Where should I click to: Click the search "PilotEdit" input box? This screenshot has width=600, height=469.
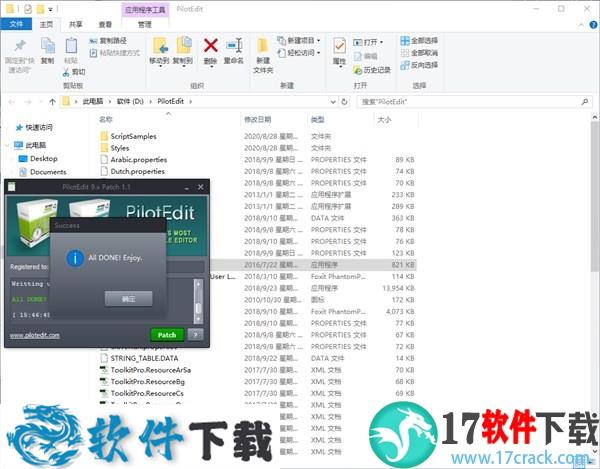pos(425,101)
